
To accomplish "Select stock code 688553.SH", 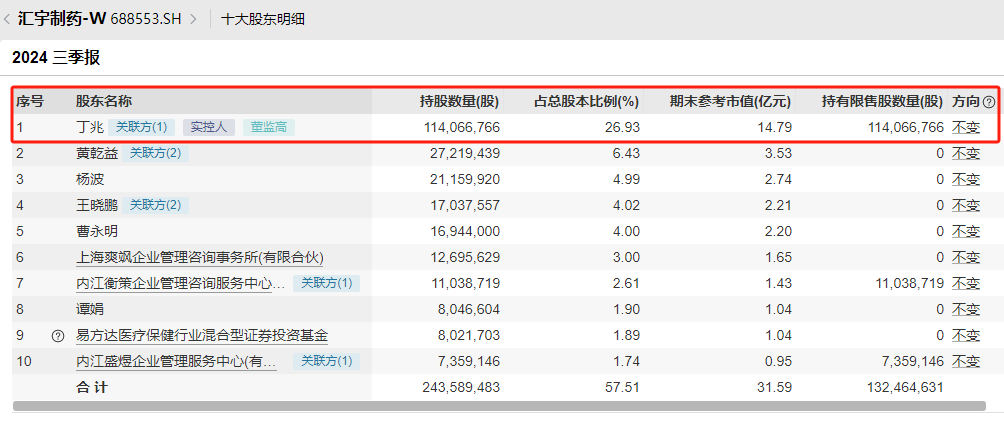I will click(x=147, y=19).
